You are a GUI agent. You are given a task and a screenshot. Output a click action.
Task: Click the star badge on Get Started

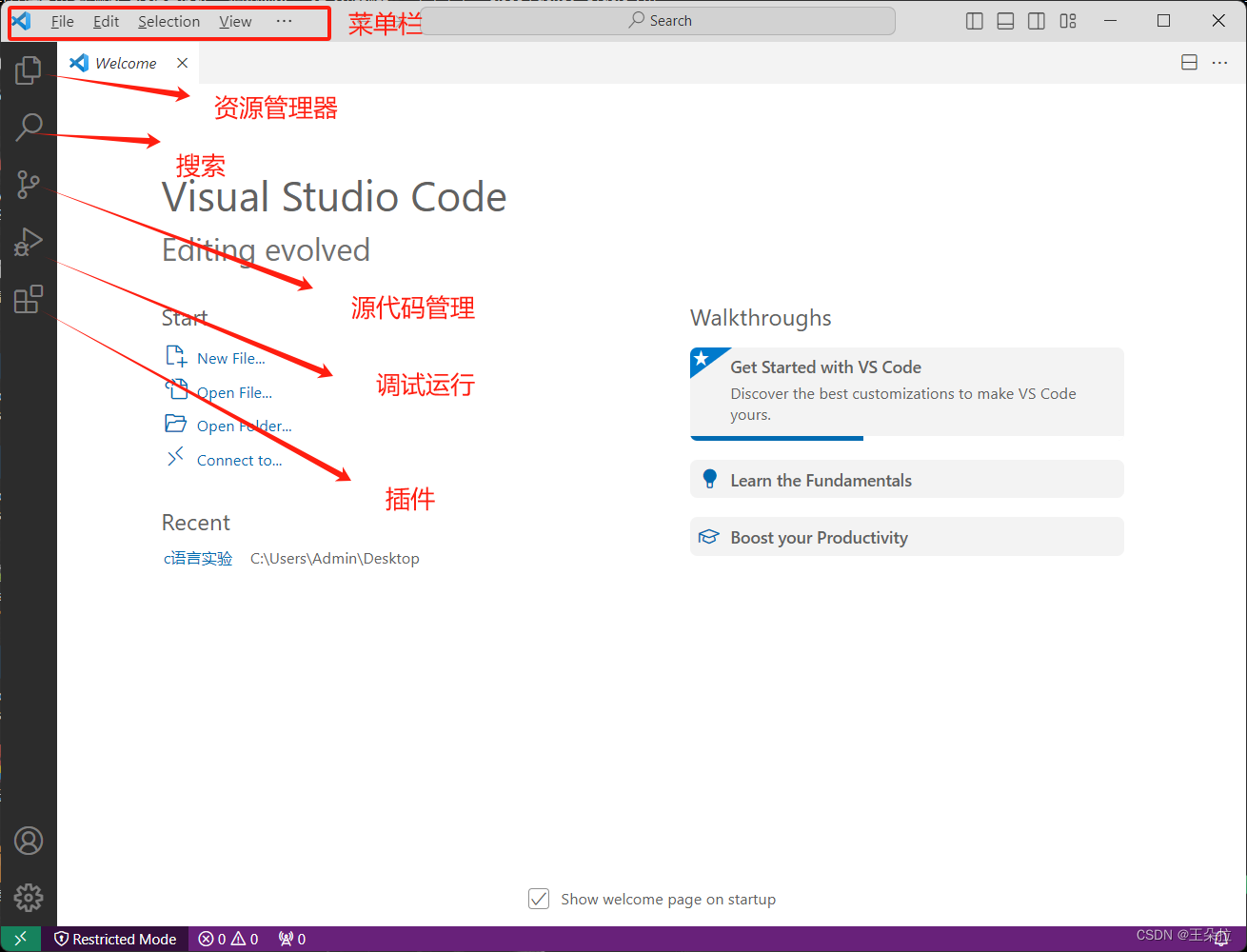[x=703, y=359]
